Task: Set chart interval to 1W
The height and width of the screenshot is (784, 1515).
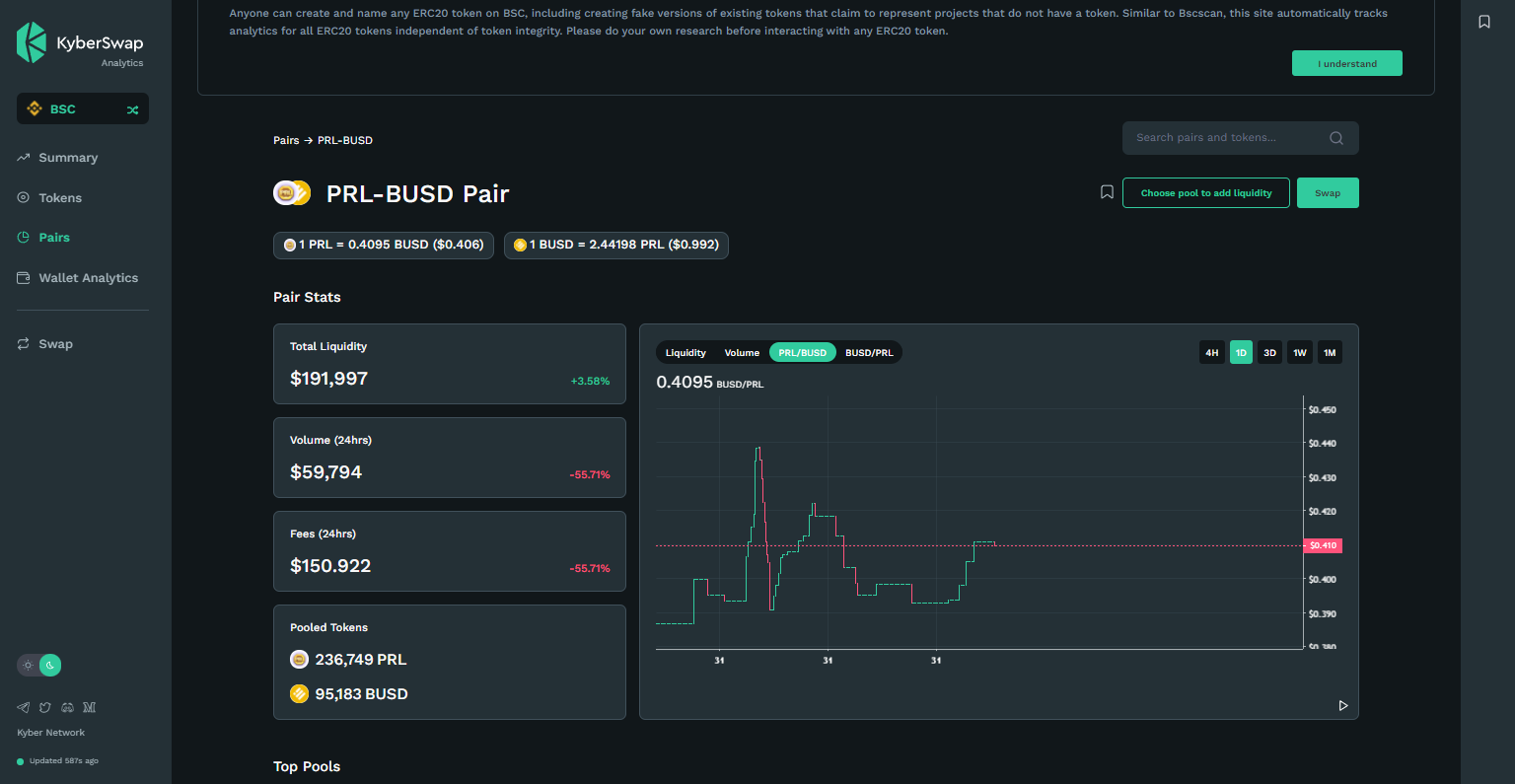Action: pos(1300,353)
